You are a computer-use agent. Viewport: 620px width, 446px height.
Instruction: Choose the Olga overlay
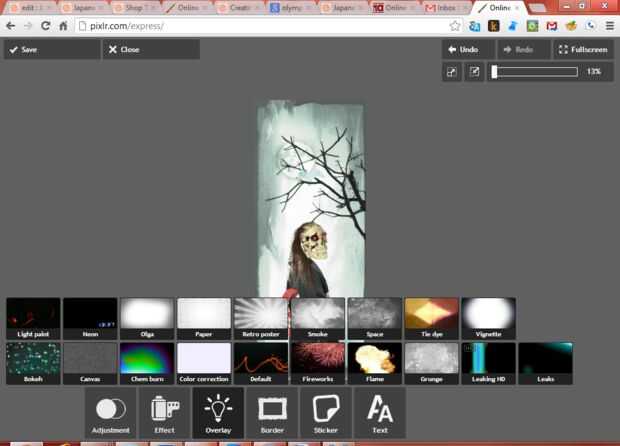pos(147,319)
